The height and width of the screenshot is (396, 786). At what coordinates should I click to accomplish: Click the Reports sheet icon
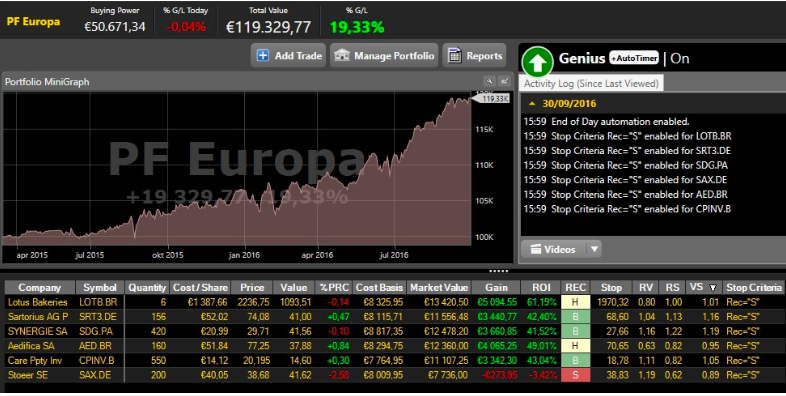click(x=454, y=56)
